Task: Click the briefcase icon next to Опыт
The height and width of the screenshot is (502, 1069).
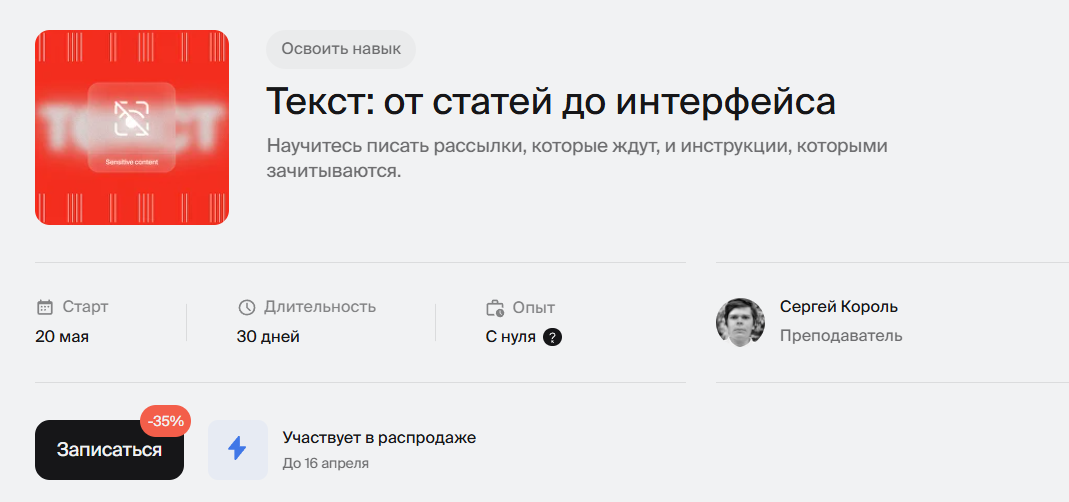Action: [x=494, y=308]
